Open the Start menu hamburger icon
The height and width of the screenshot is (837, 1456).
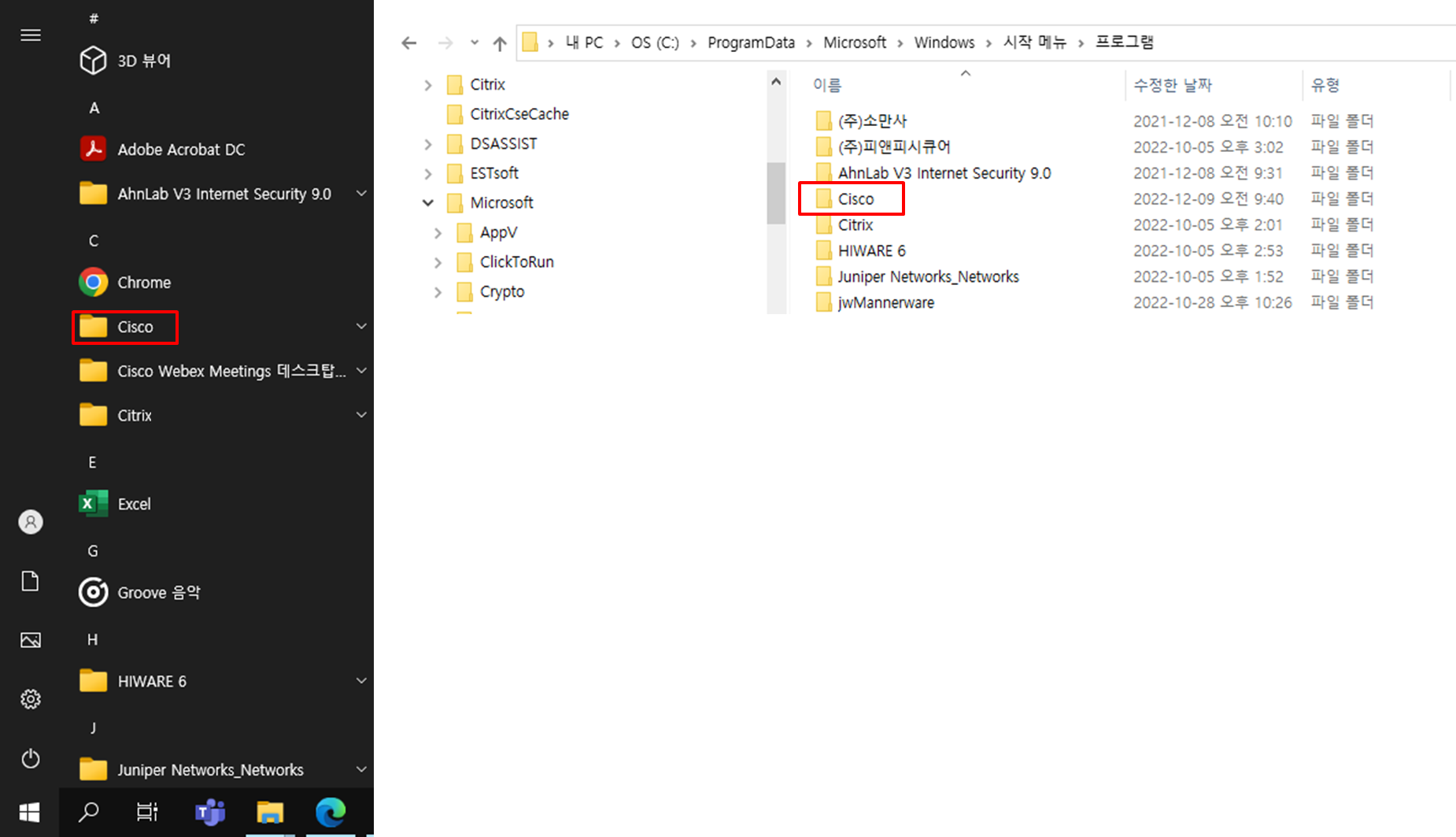(31, 35)
